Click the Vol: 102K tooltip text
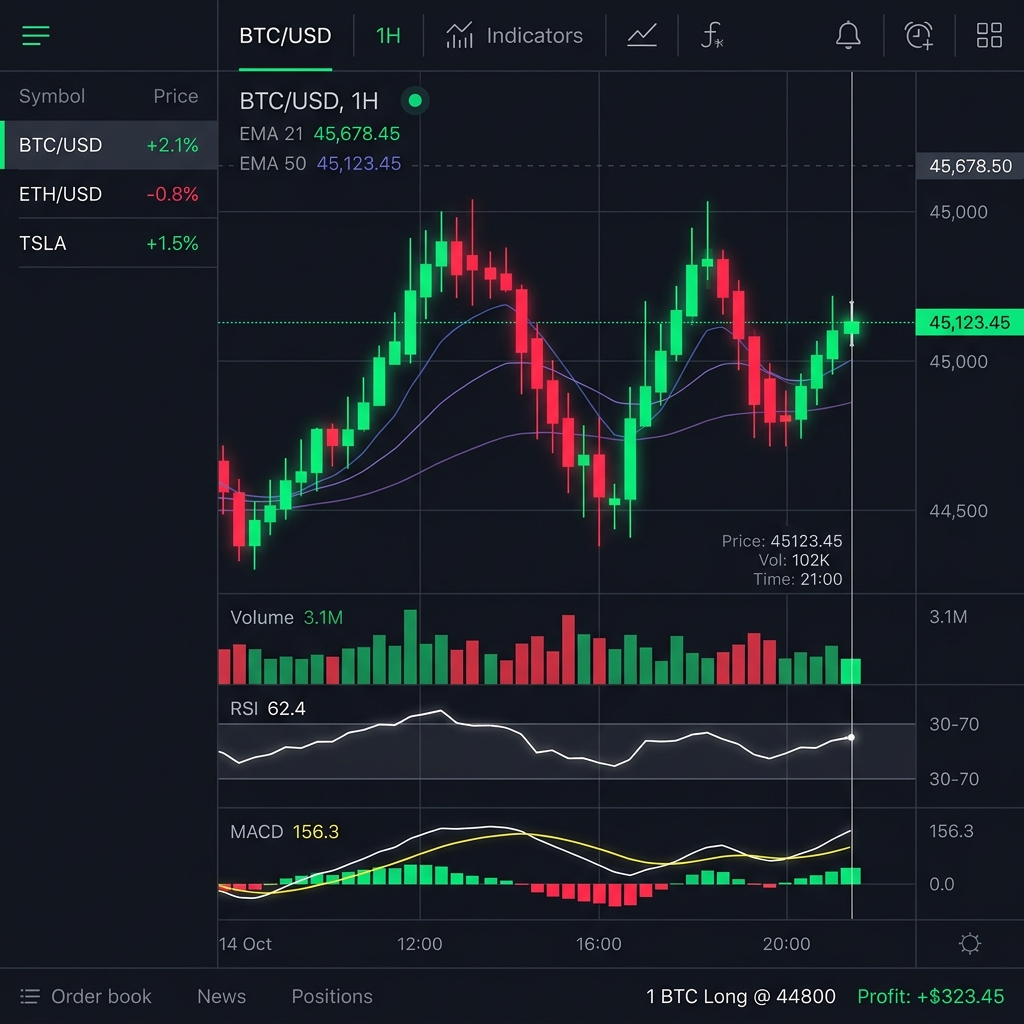The image size is (1024, 1024). 794,560
